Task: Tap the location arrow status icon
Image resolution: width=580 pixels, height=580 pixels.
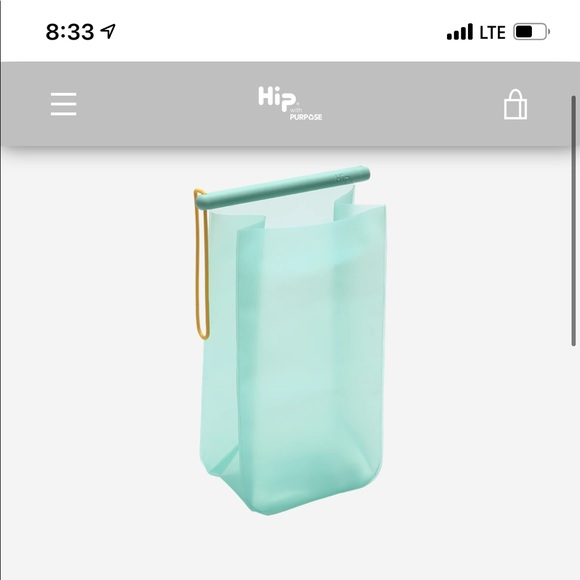Action: (108, 31)
